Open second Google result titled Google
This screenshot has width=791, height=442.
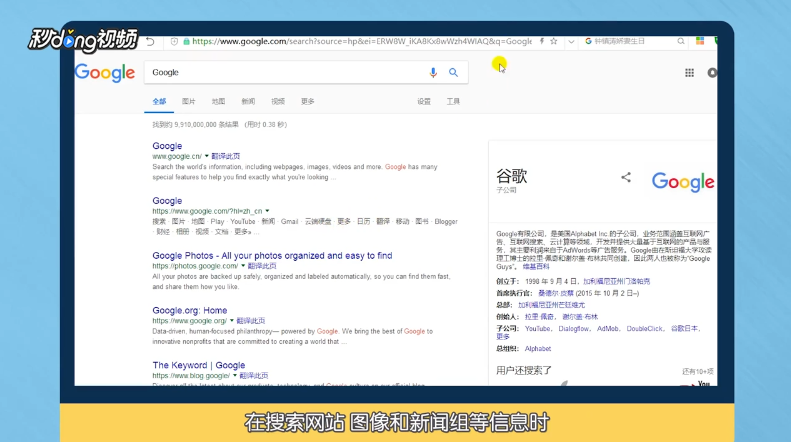click(167, 201)
